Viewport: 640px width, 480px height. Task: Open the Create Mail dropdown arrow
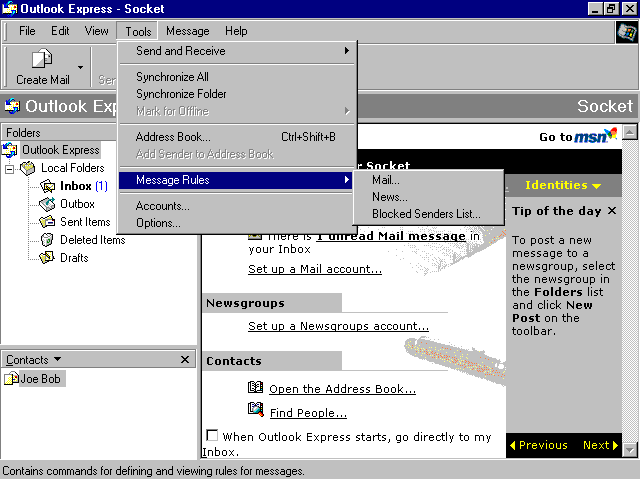(80, 67)
